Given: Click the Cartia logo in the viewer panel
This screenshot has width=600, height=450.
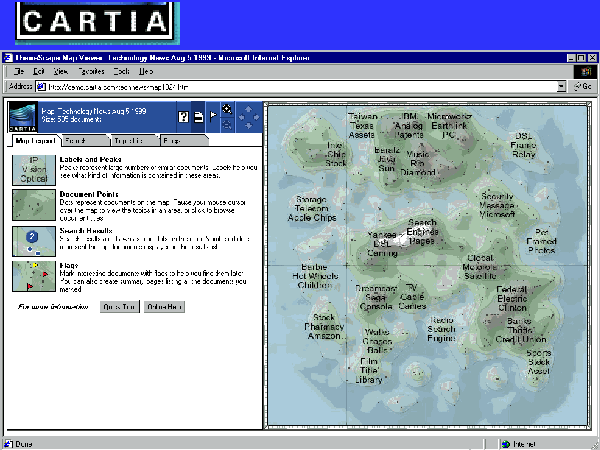Looking at the screenshot, I should 23,117.
